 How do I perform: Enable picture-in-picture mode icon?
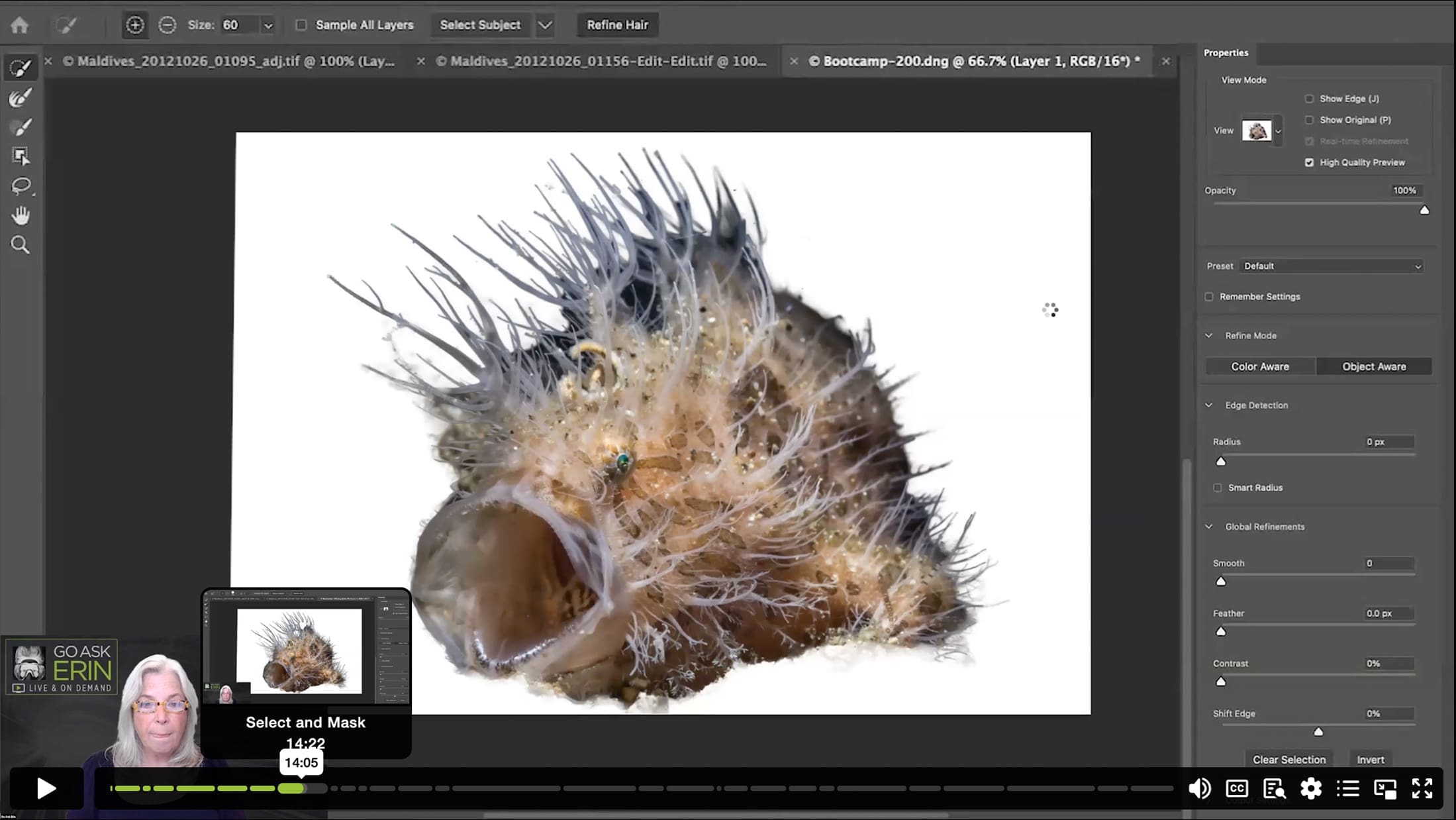(x=1385, y=788)
